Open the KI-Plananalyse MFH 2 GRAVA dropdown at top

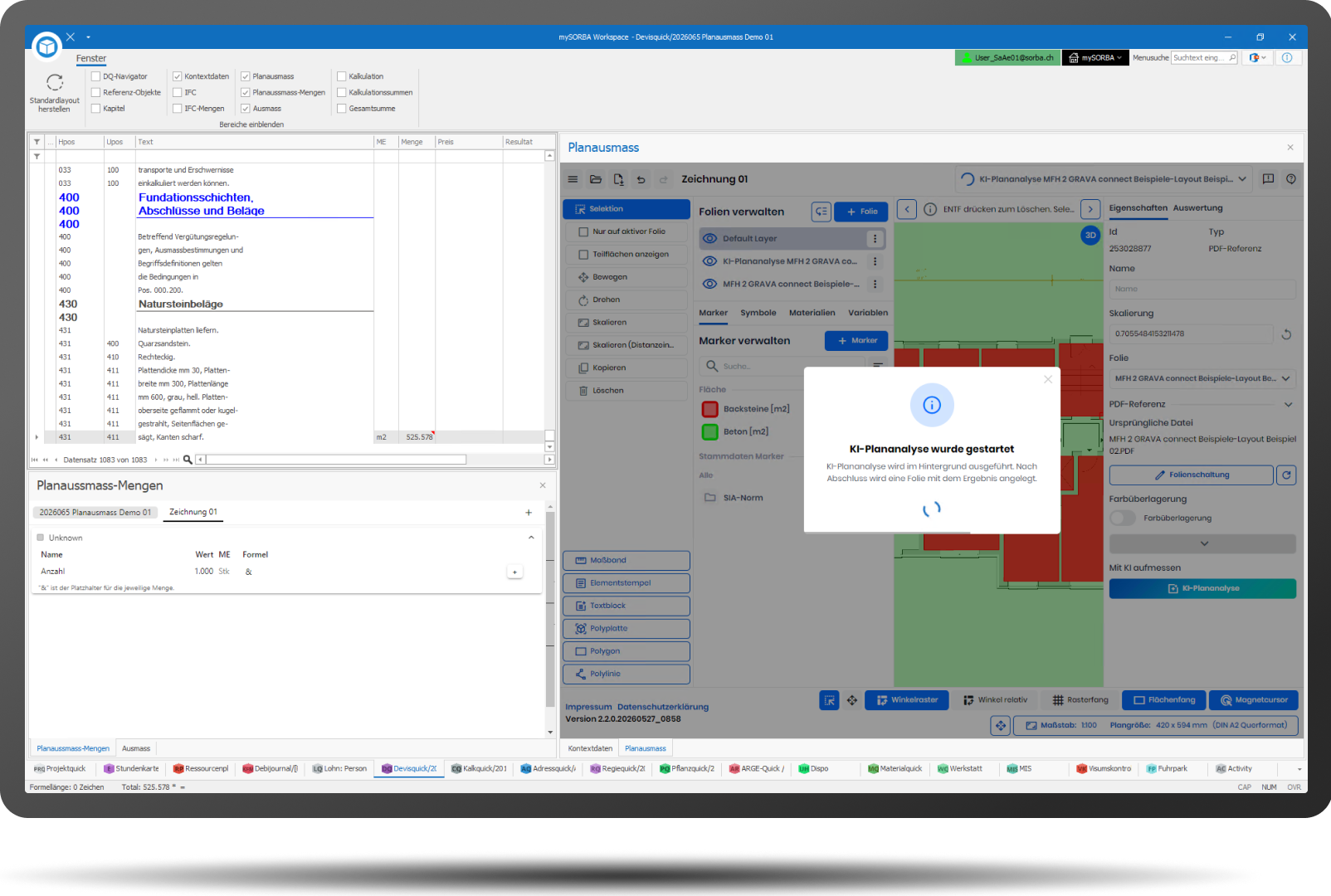point(1104,179)
